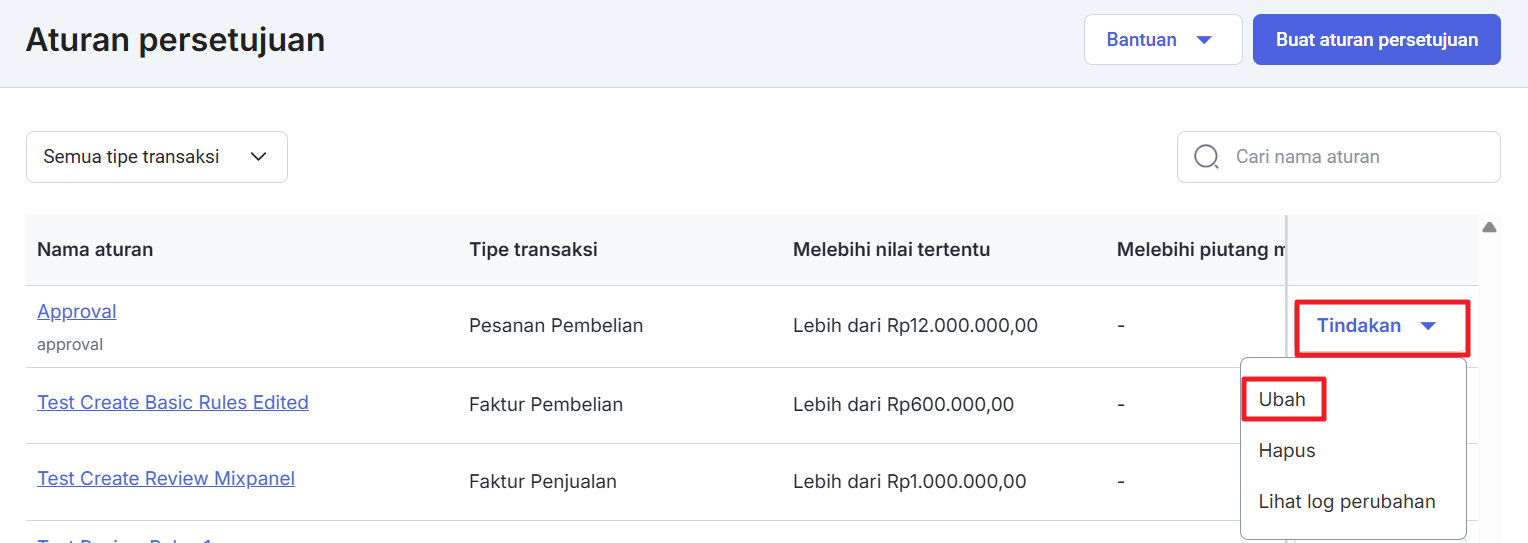The image size is (1528, 543).
Task: Click the Tipe transaksi column header
Action: pos(533,249)
